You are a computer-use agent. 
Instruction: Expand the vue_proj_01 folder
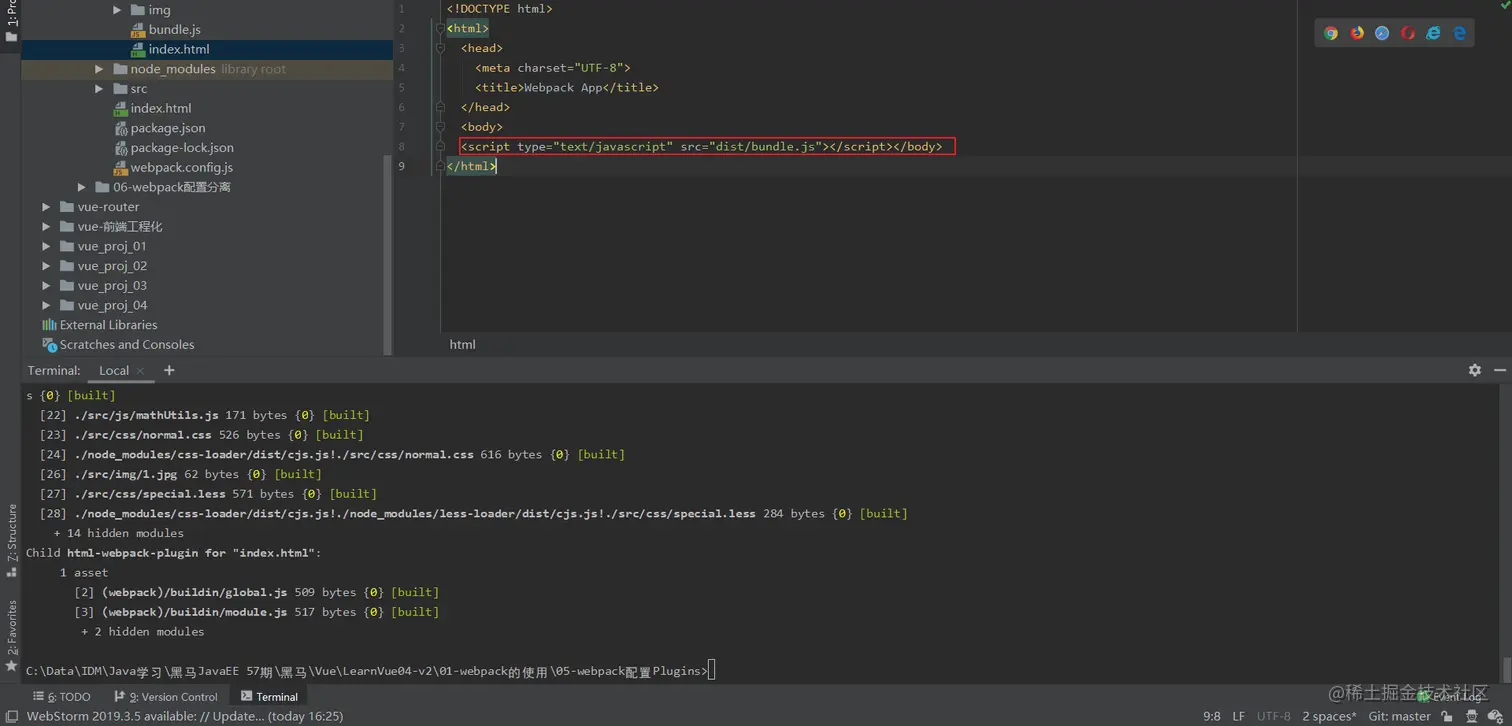(x=46, y=246)
